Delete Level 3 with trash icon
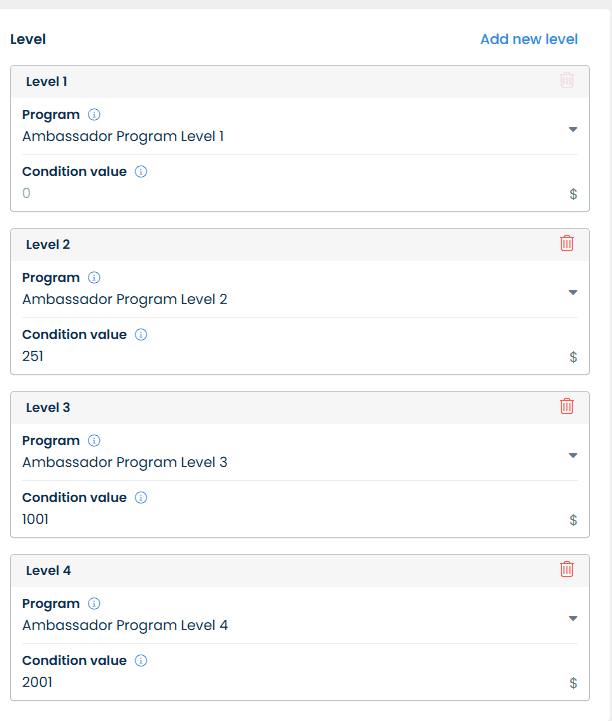This screenshot has height=721, width=612. (566, 406)
